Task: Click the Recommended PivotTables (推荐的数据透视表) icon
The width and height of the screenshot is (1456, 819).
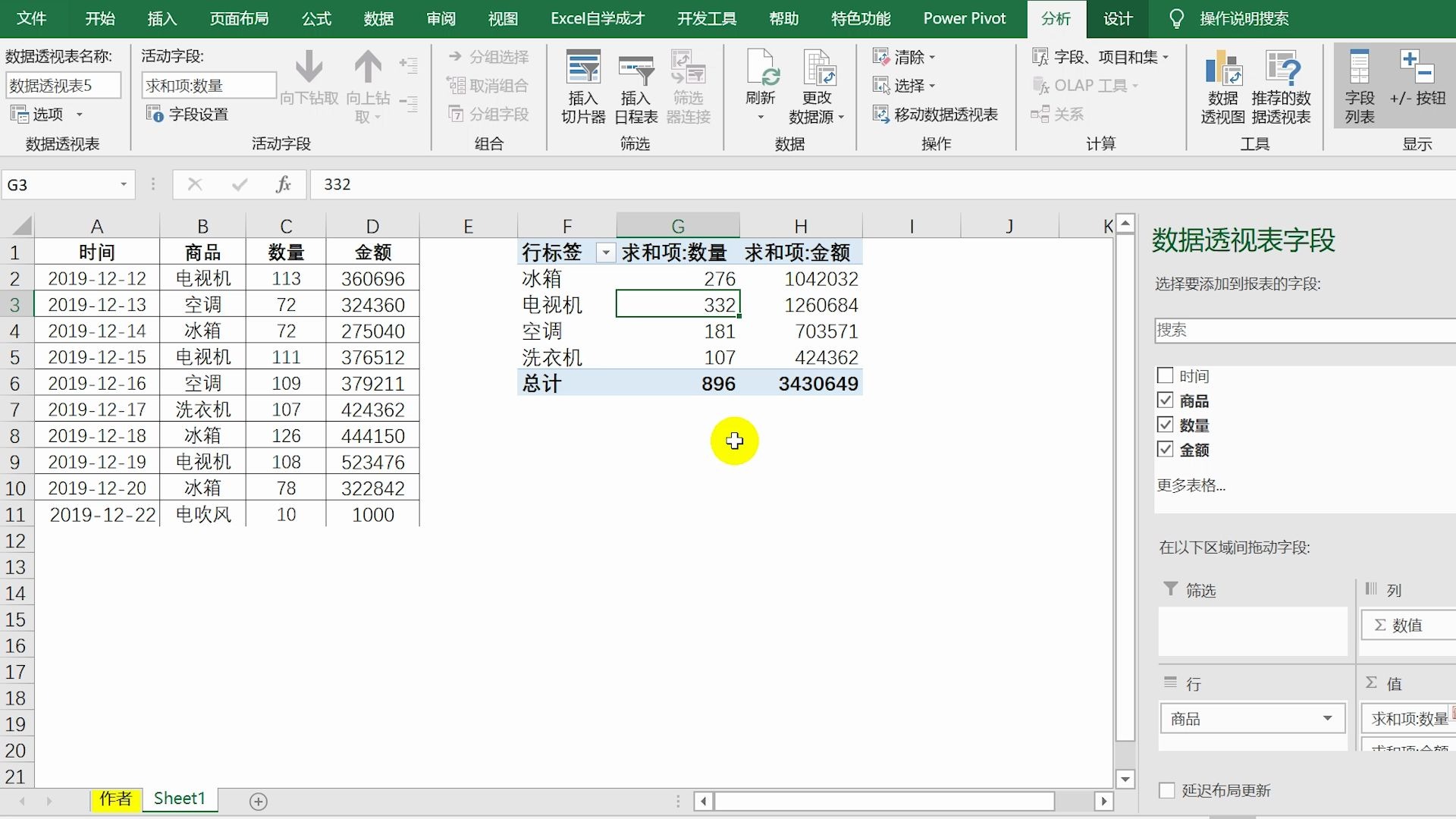Action: point(1281,70)
